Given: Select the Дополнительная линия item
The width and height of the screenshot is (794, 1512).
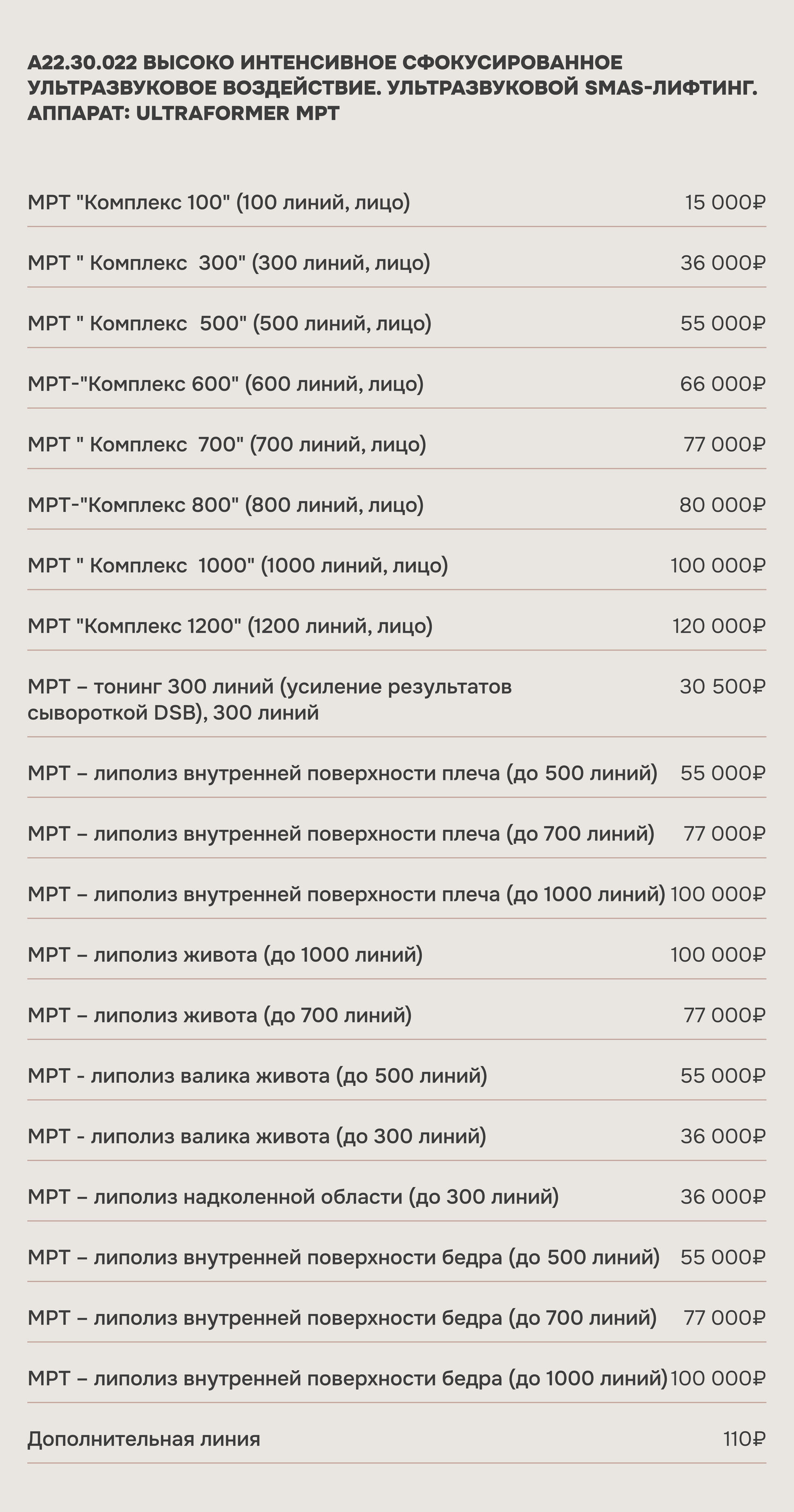Looking at the screenshot, I should 143,1439.
